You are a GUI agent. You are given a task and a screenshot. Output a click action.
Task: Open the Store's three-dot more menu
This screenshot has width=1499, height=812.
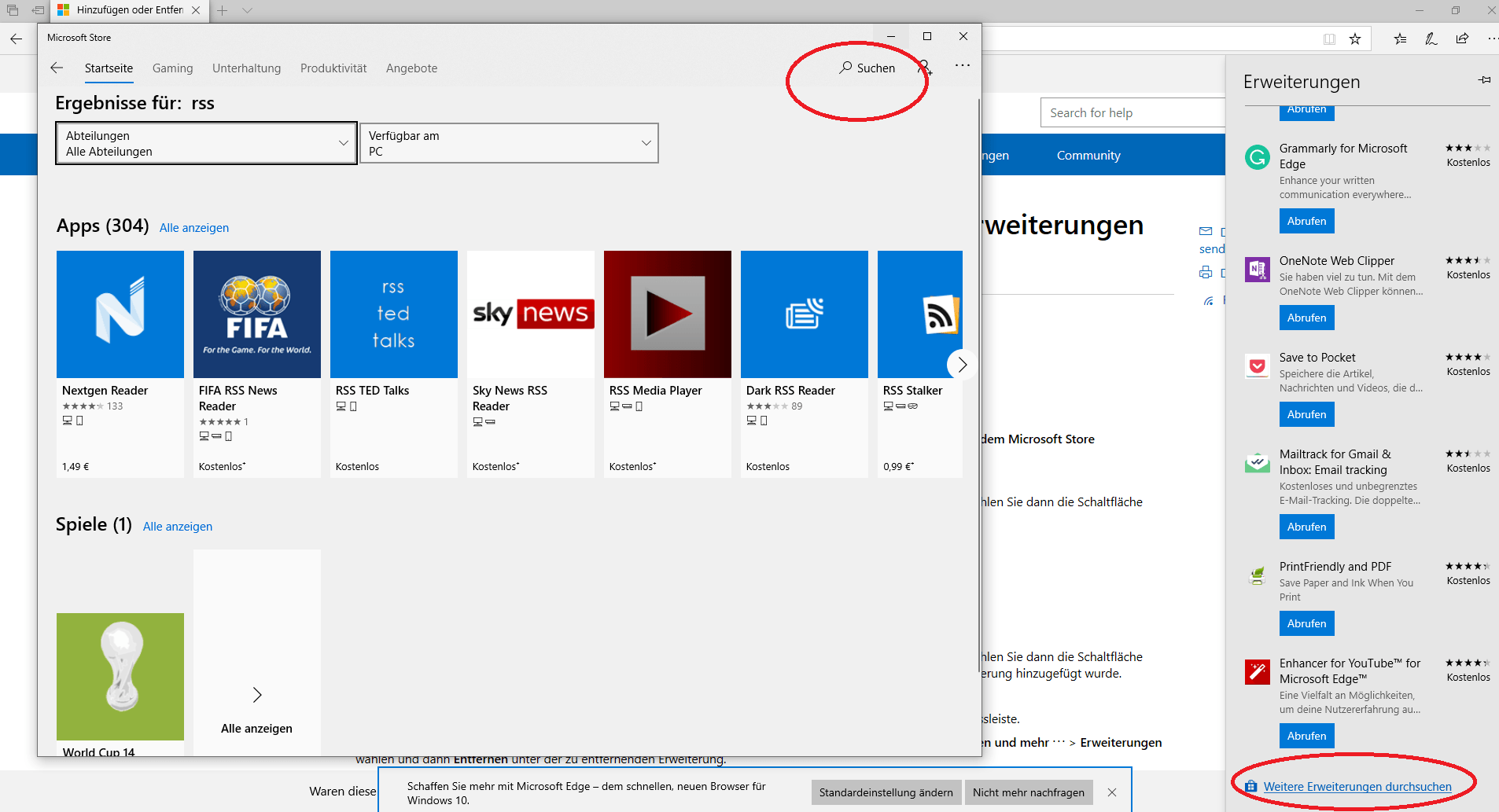963,66
